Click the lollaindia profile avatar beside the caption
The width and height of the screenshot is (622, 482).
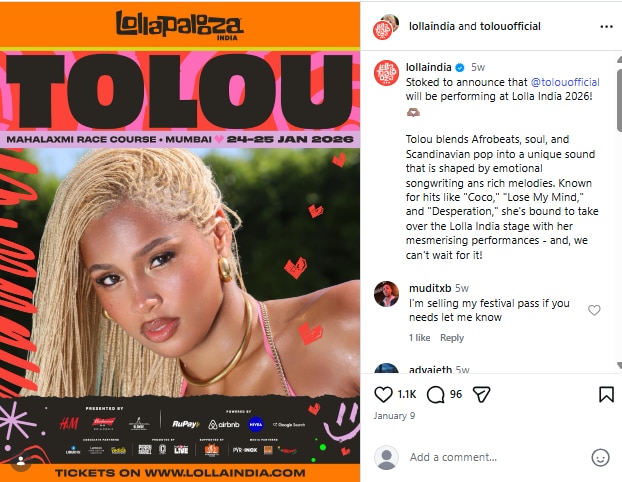(386, 73)
